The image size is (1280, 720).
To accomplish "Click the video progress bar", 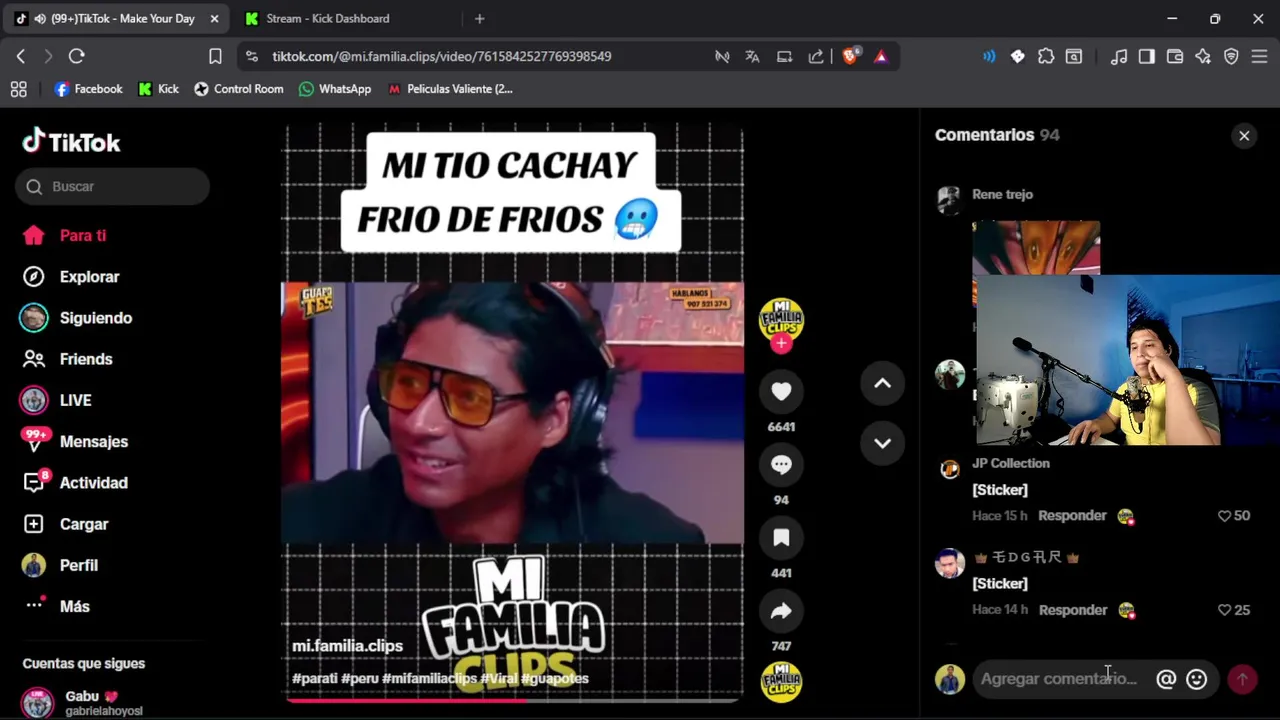I will (512, 700).
